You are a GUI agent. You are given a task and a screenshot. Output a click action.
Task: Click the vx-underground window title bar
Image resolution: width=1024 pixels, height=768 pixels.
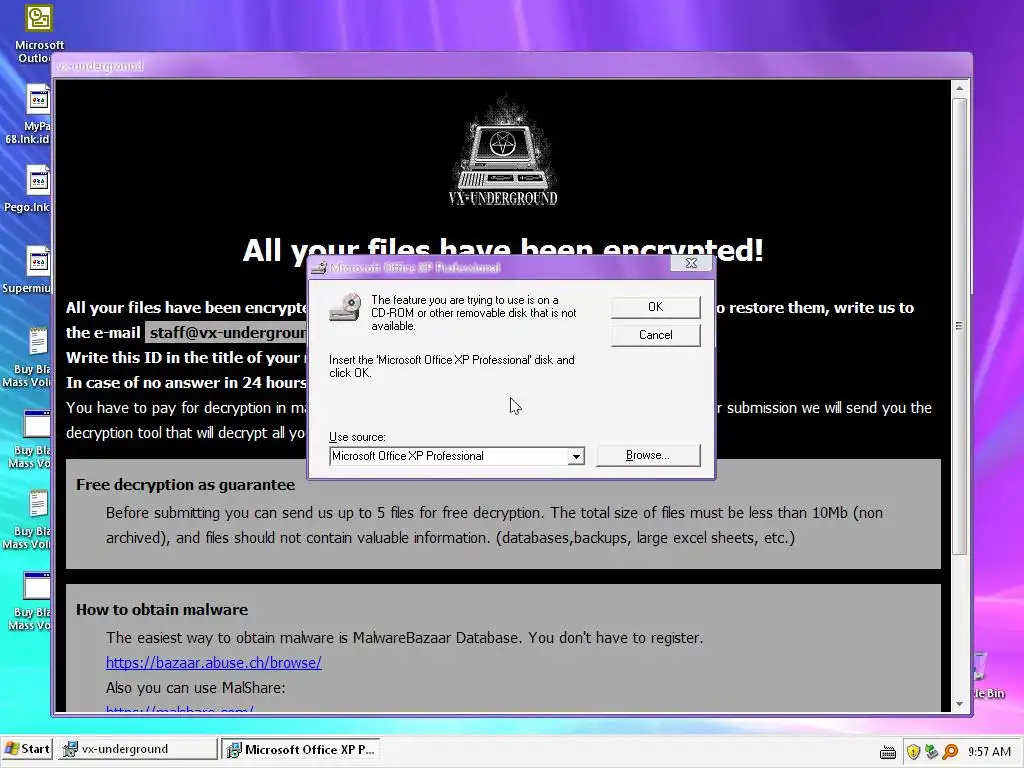click(512, 65)
